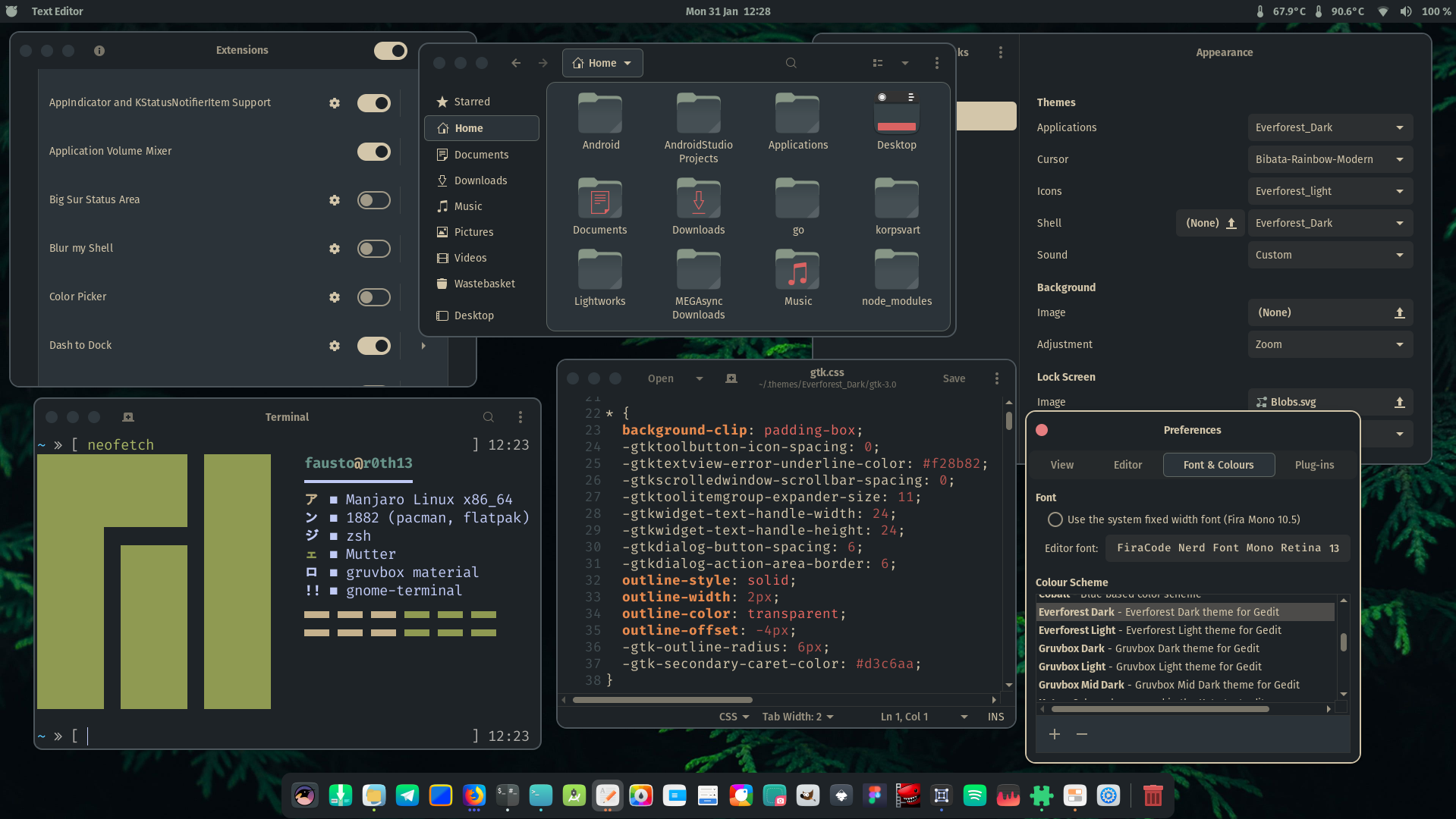Image resolution: width=1456 pixels, height=819 pixels.
Task: Select use system fixed width font option
Action: point(1055,519)
